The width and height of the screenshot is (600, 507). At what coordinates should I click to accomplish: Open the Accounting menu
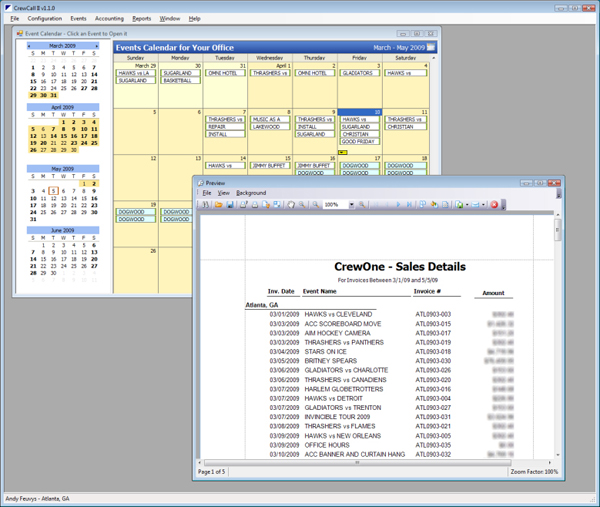tap(109, 18)
